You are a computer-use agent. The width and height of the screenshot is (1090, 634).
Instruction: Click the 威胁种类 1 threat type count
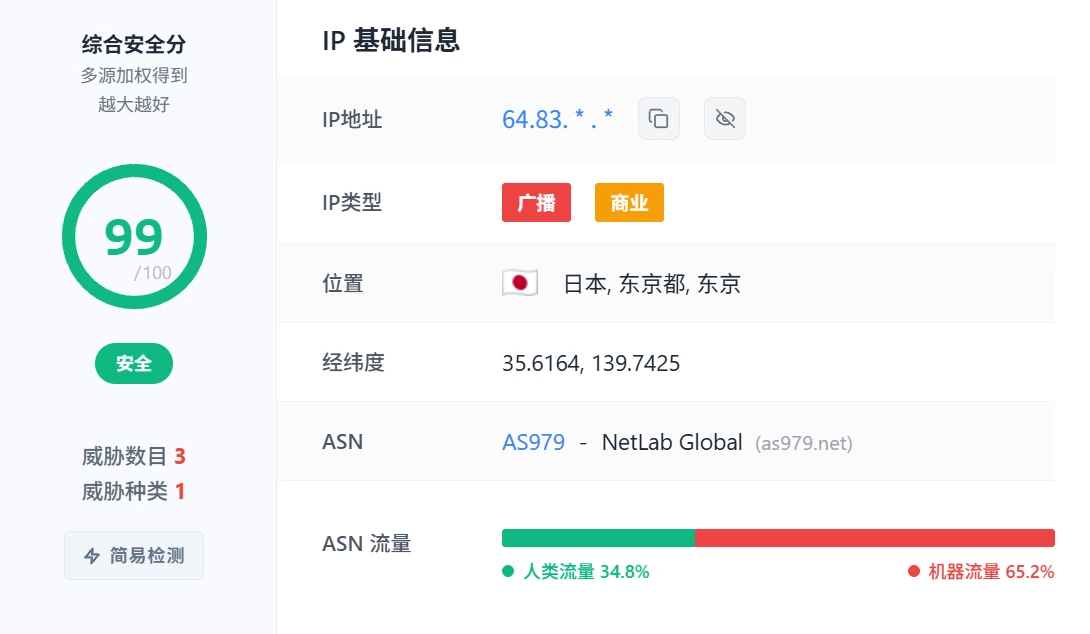[133, 491]
